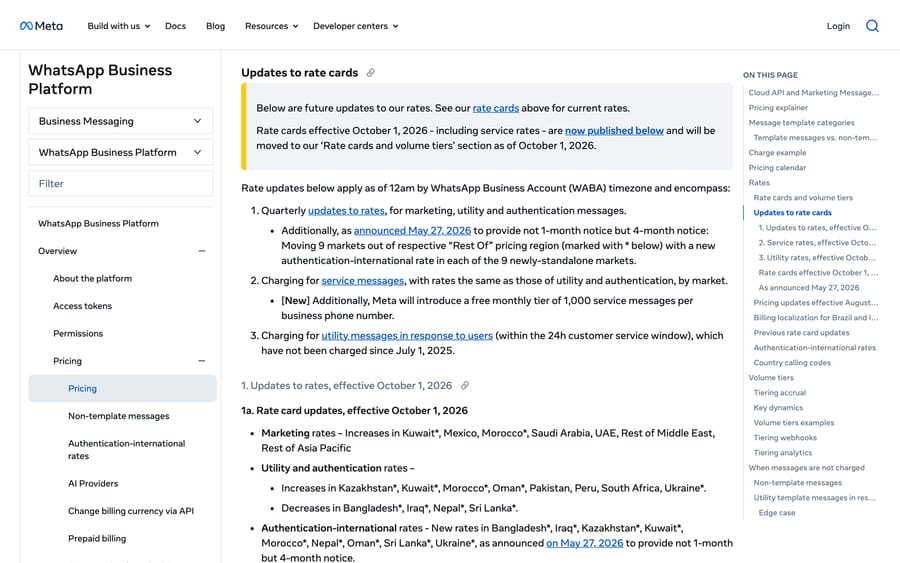Jump to Edge case entry
Viewport: 900px width, 563px height.
777,512
